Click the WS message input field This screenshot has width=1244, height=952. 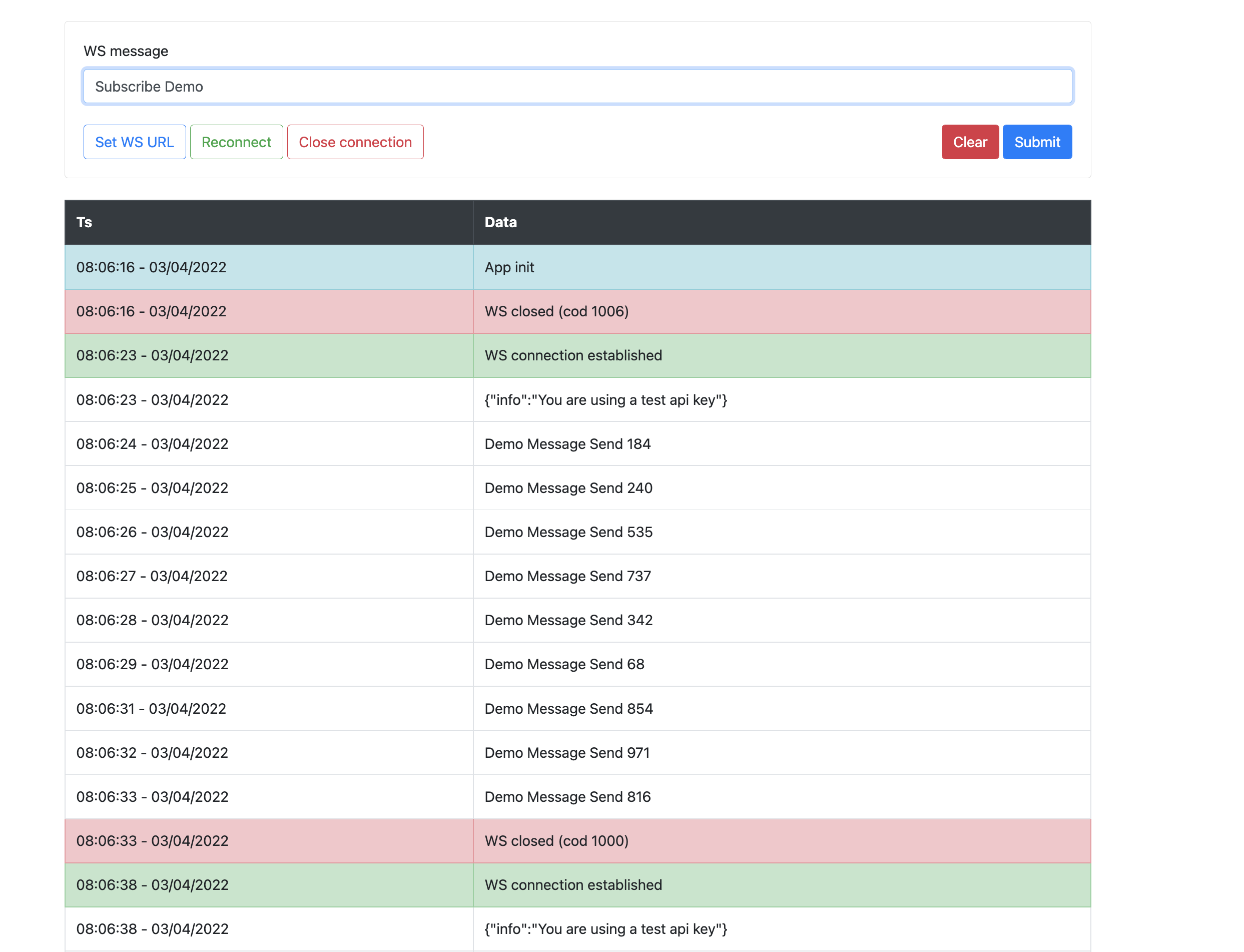click(x=577, y=87)
